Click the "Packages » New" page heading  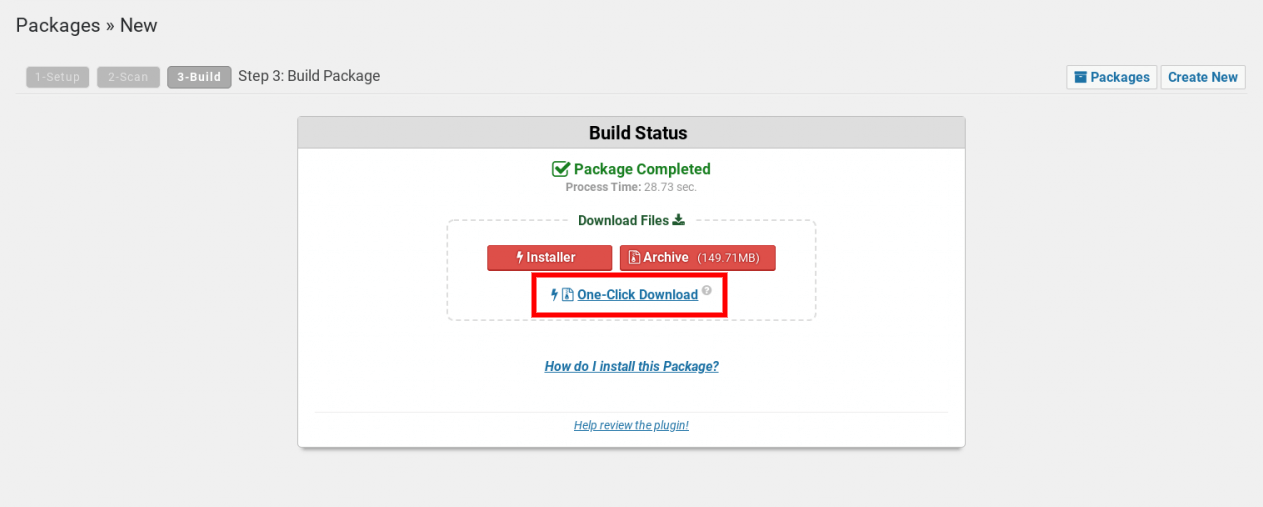(x=86, y=26)
